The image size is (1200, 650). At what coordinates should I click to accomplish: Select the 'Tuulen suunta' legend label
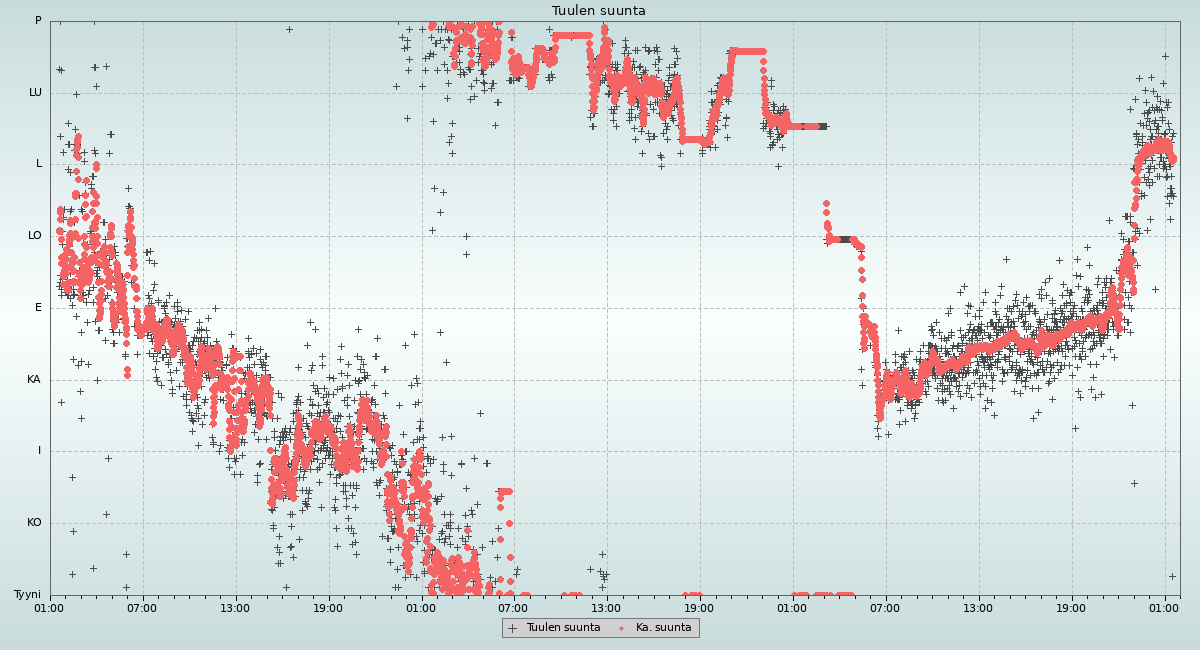pos(563,628)
